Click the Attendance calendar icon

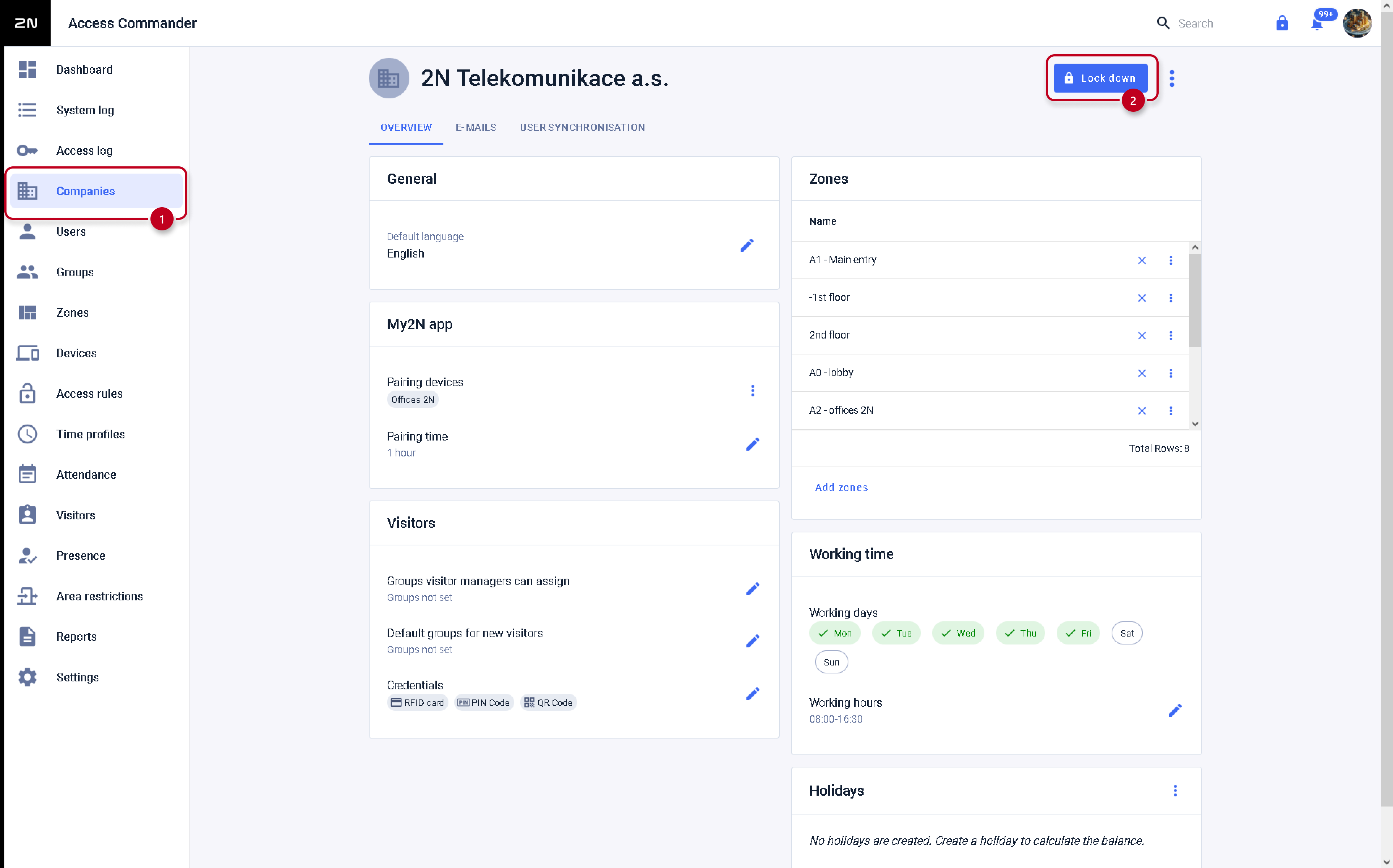[x=27, y=474]
